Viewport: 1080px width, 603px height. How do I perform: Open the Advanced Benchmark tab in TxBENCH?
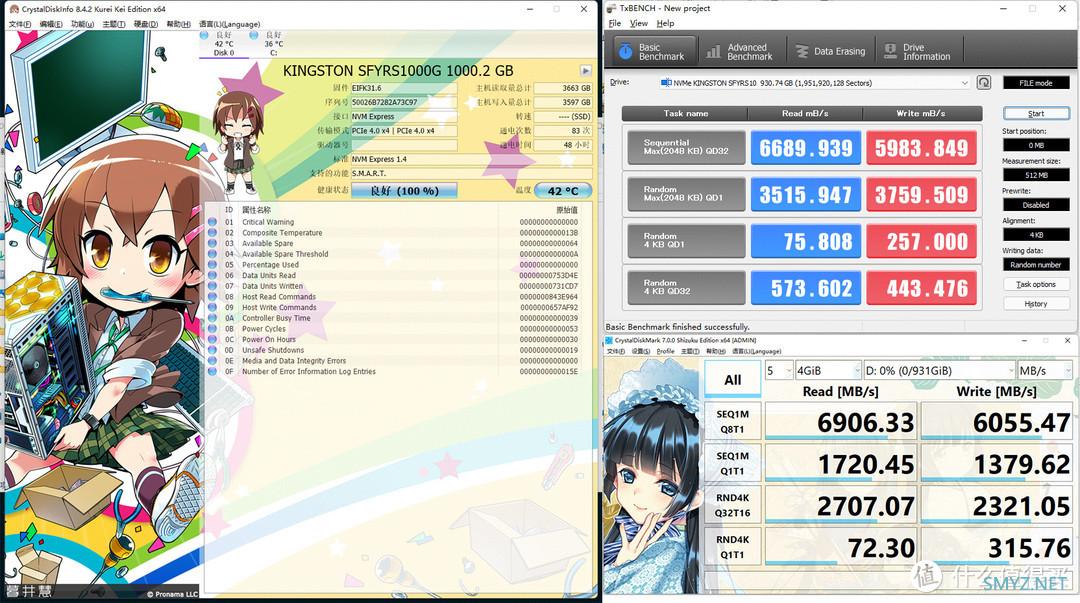click(740, 52)
